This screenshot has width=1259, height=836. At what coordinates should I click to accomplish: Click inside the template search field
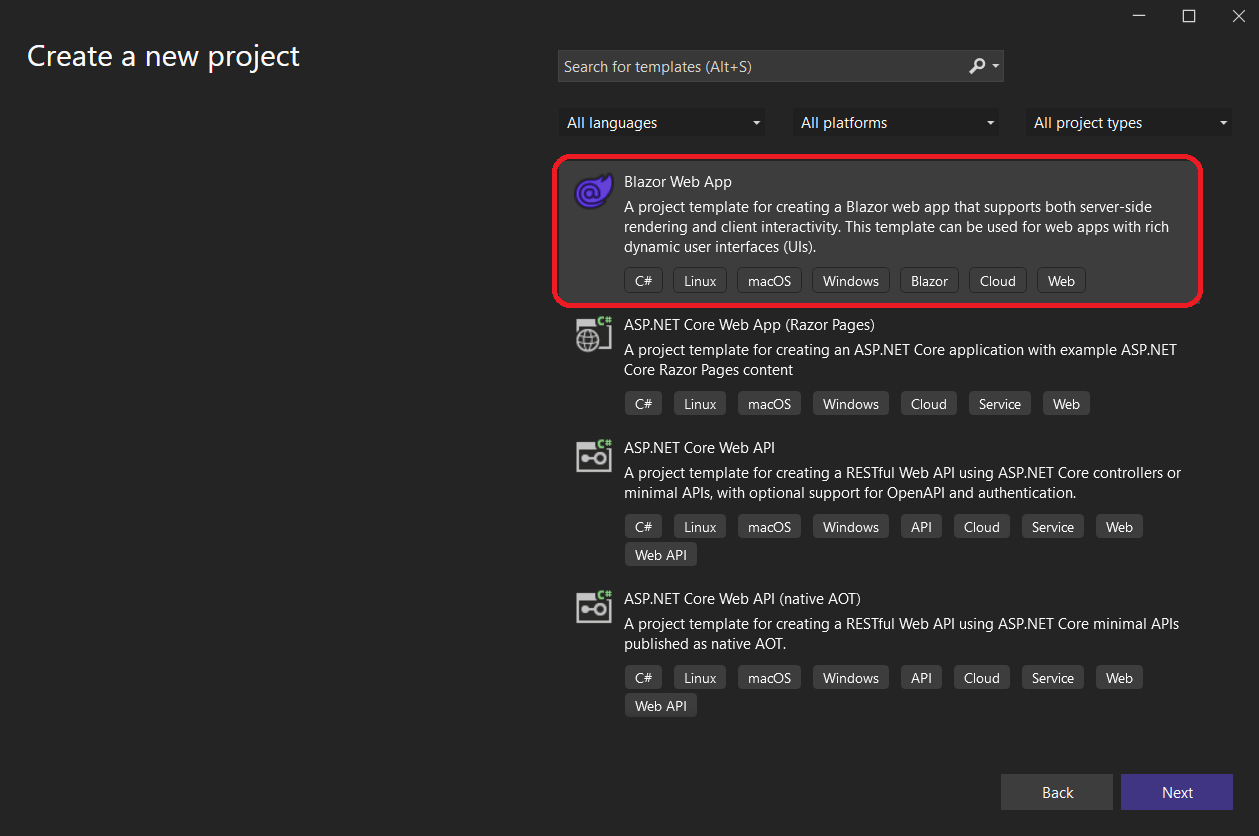tap(760, 66)
